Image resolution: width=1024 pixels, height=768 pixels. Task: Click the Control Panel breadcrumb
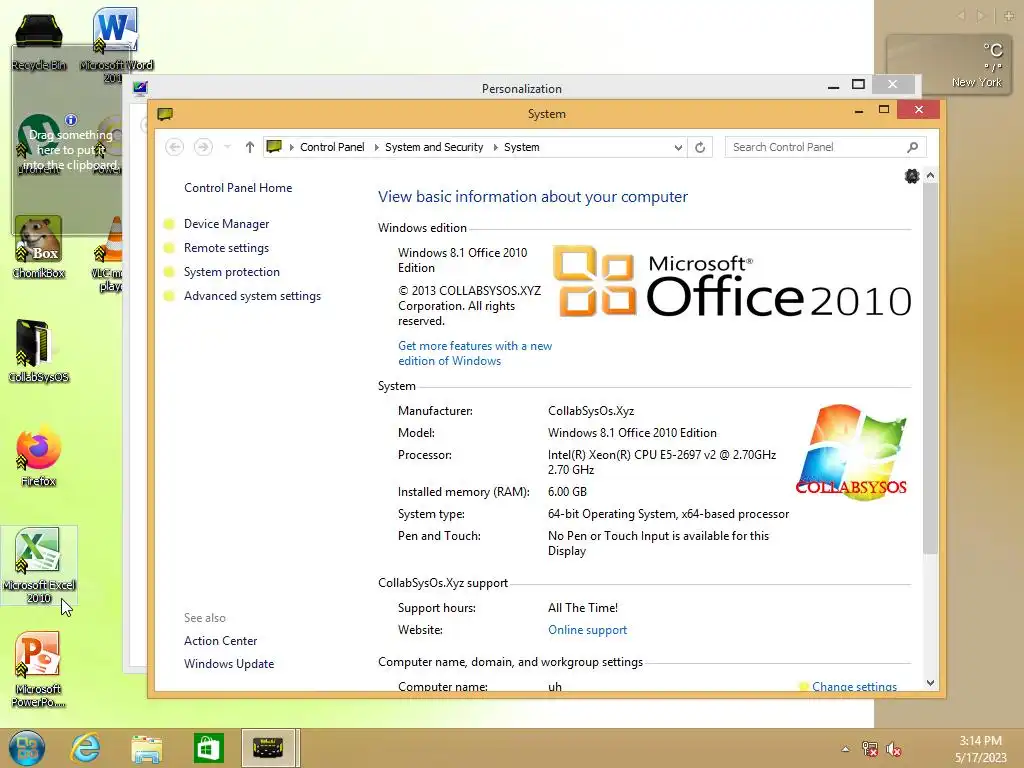click(x=332, y=147)
